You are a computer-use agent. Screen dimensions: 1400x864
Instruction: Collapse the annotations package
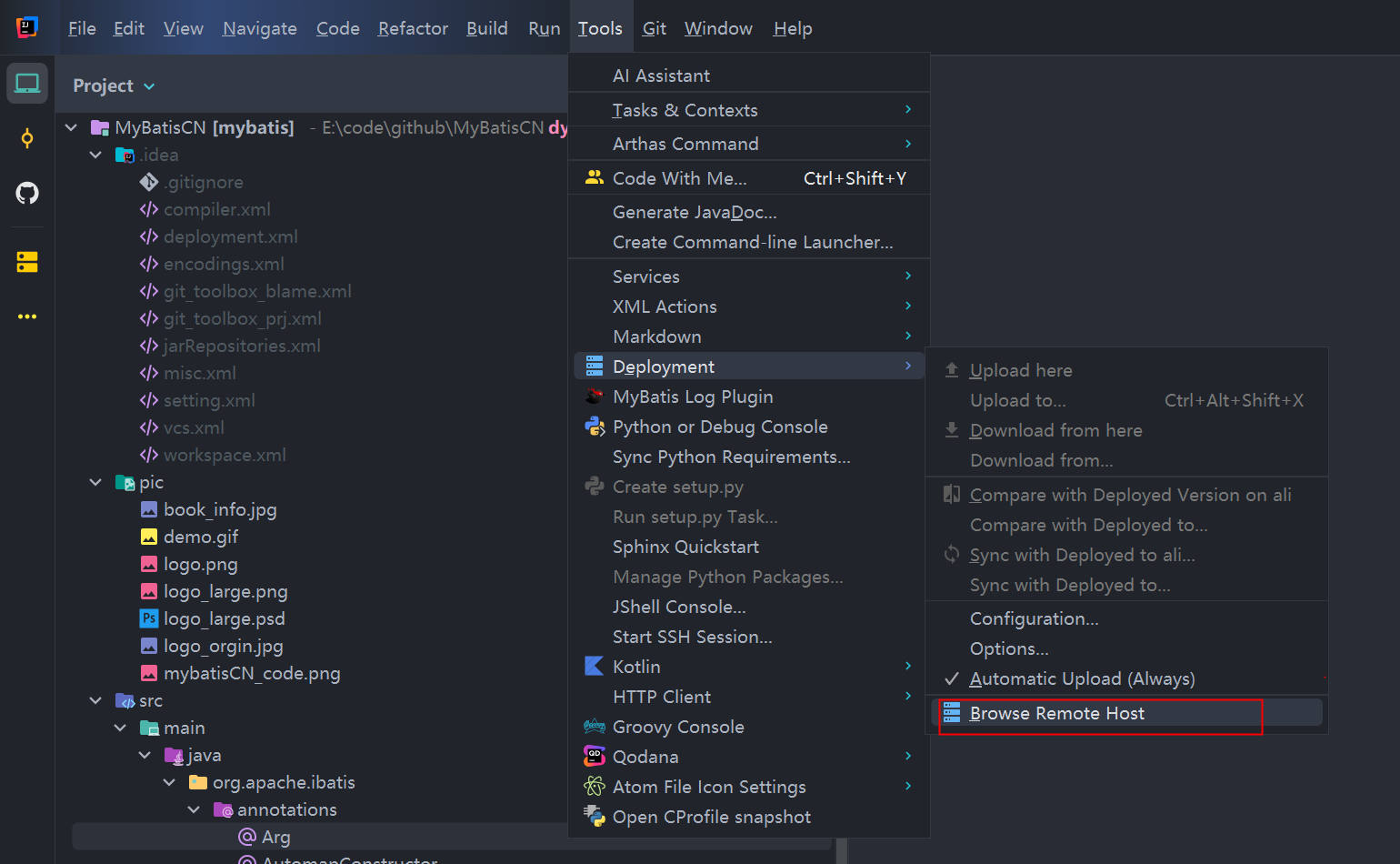[195, 809]
